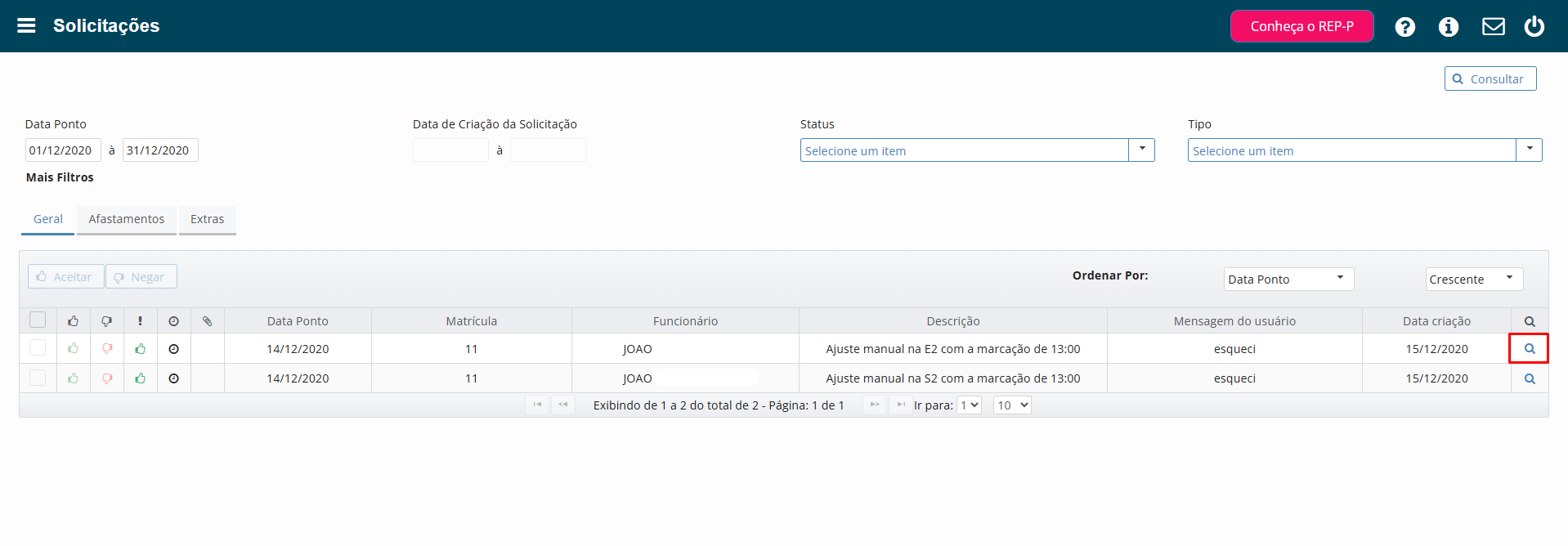Click the clock icon in E2 row
This screenshot has height=546, width=1568.
[x=173, y=349]
